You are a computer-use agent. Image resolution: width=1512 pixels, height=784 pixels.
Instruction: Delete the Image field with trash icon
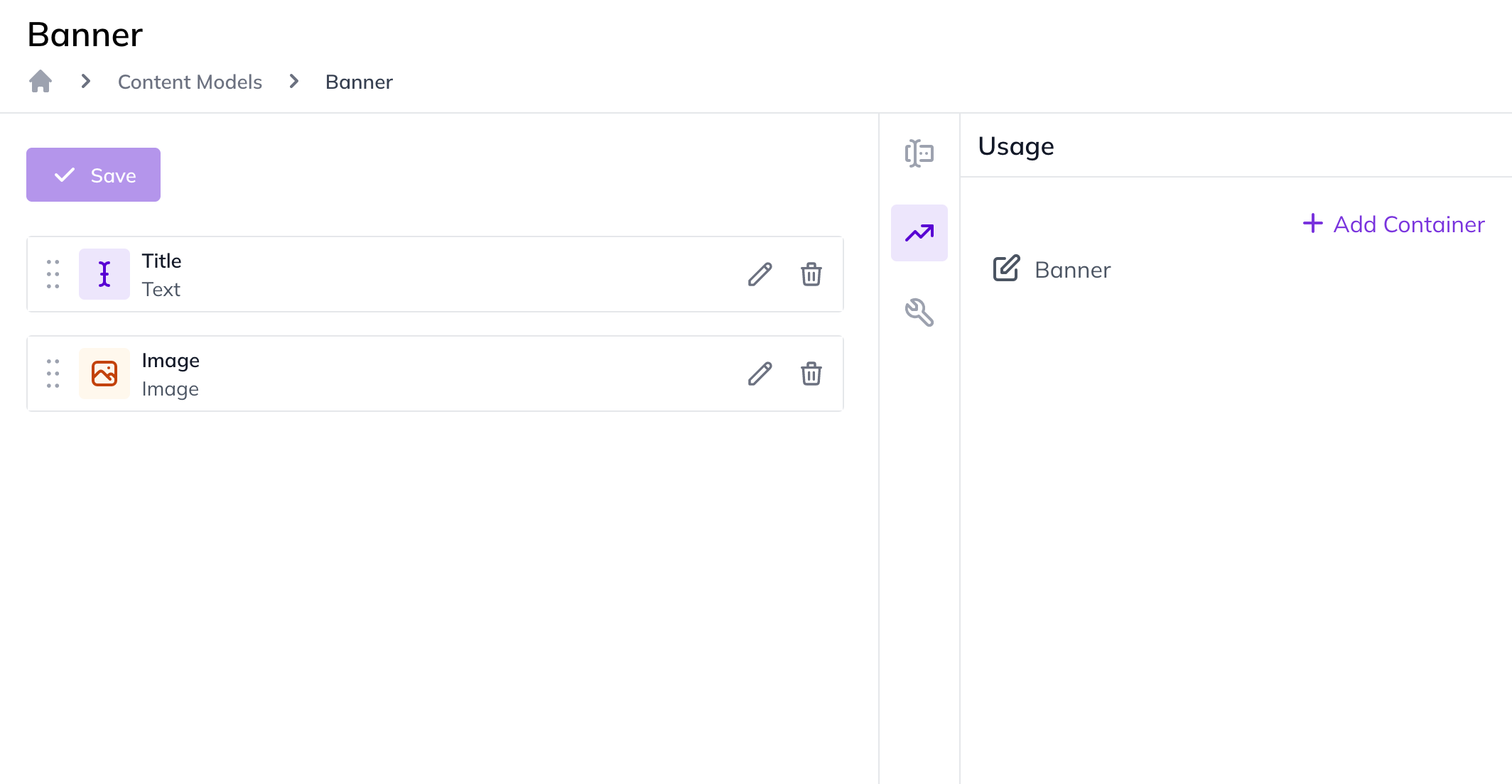pyautogui.click(x=811, y=374)
